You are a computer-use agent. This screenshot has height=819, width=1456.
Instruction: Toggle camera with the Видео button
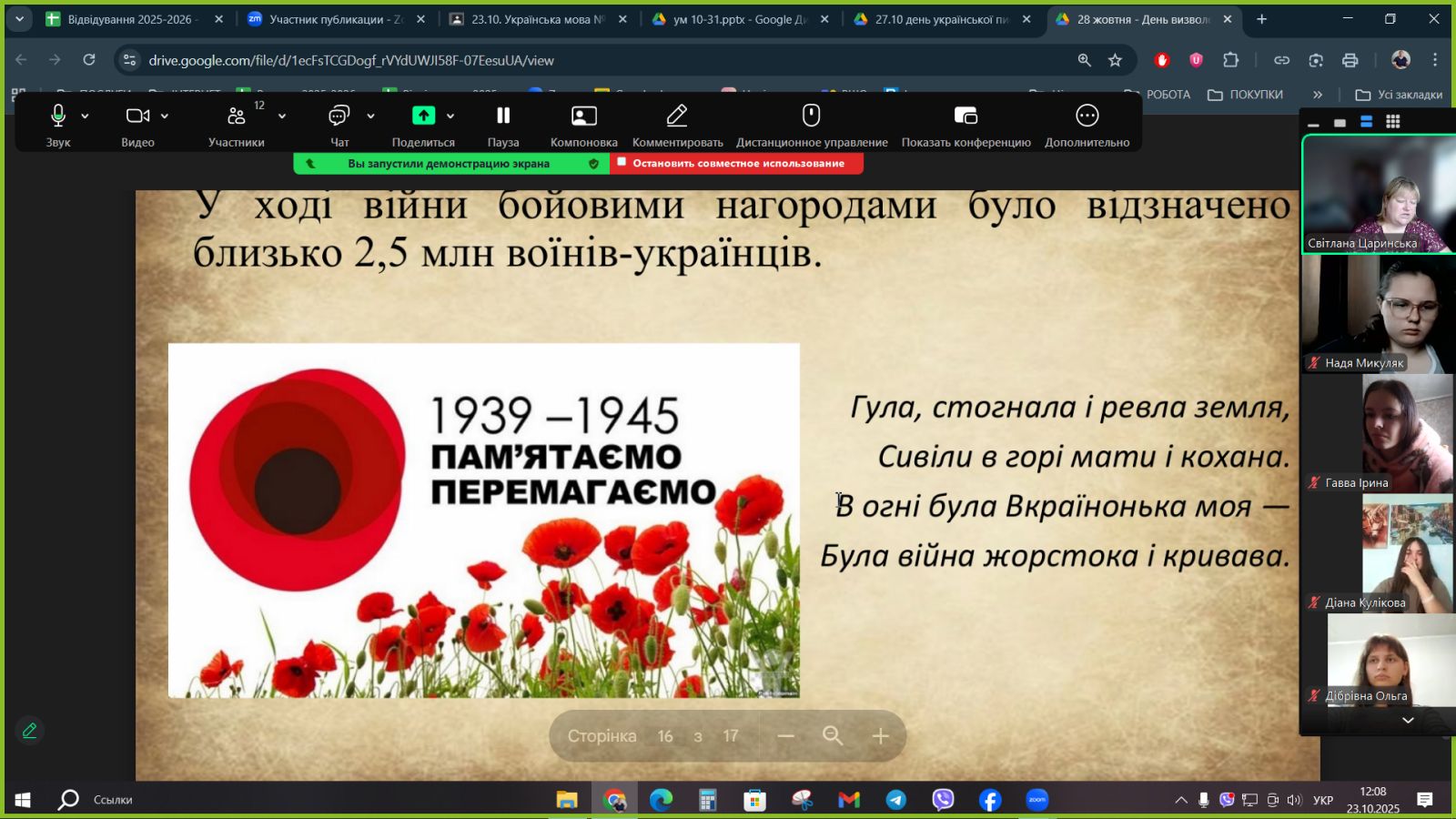[137, 116]
